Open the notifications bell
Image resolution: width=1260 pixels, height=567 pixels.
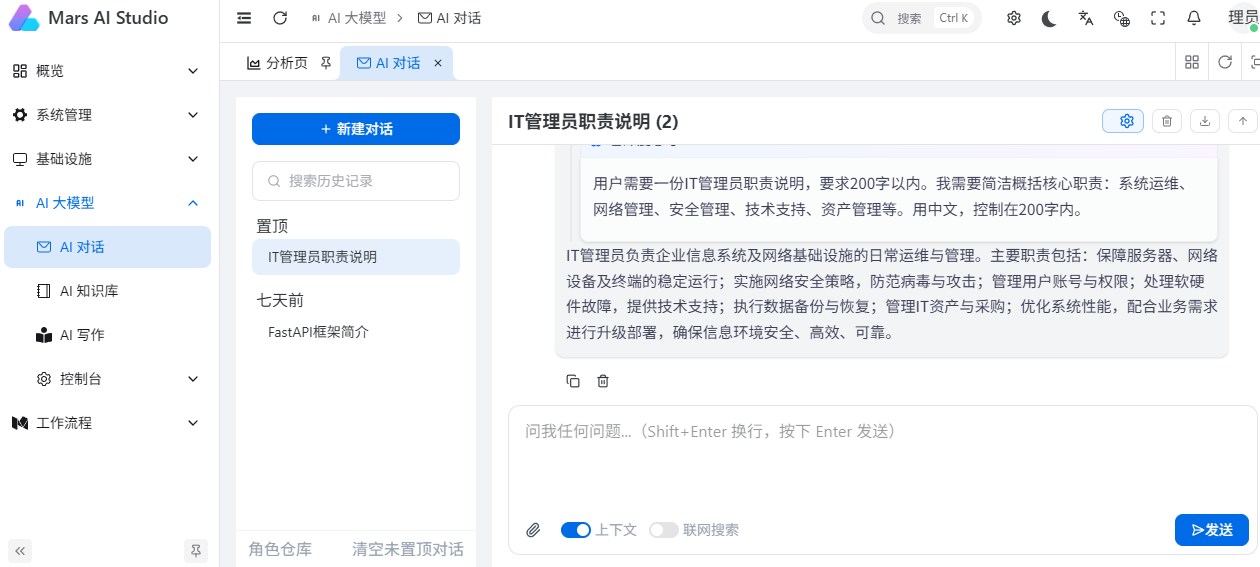tap(1194, 18)
